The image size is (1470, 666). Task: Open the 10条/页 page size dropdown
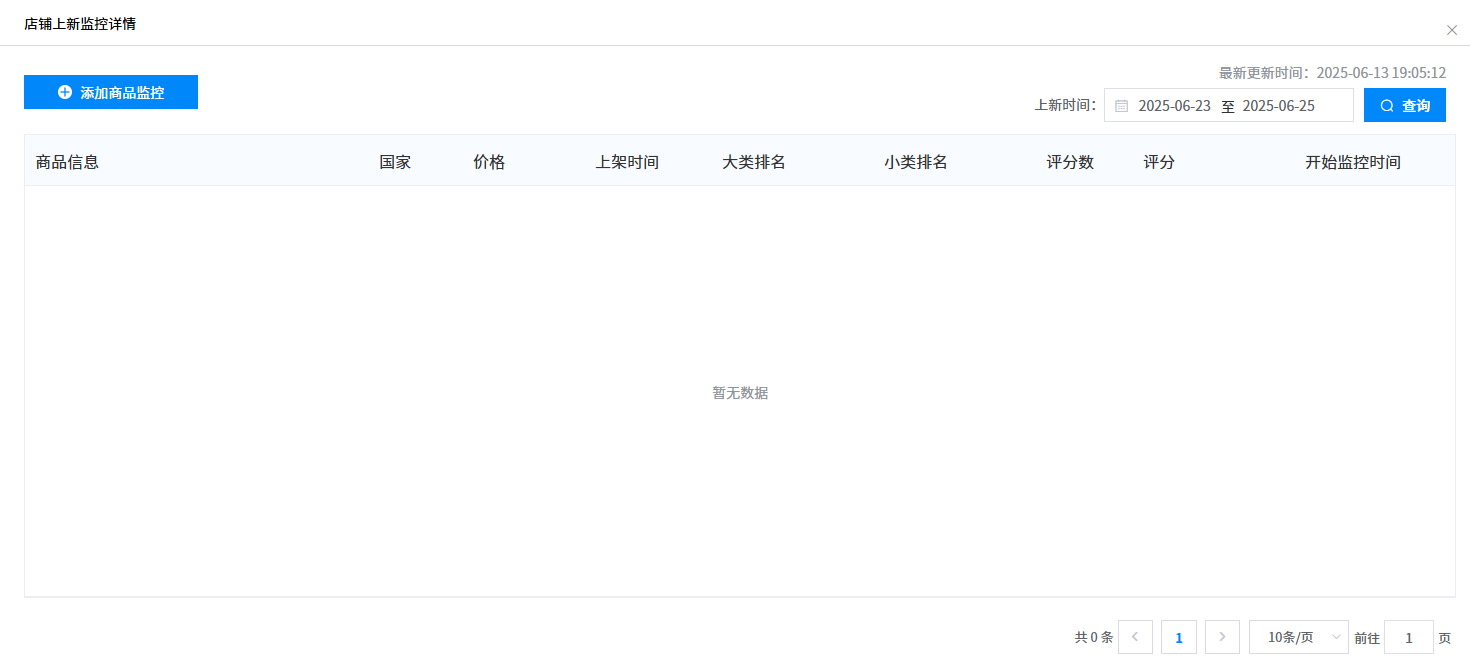1298,637
